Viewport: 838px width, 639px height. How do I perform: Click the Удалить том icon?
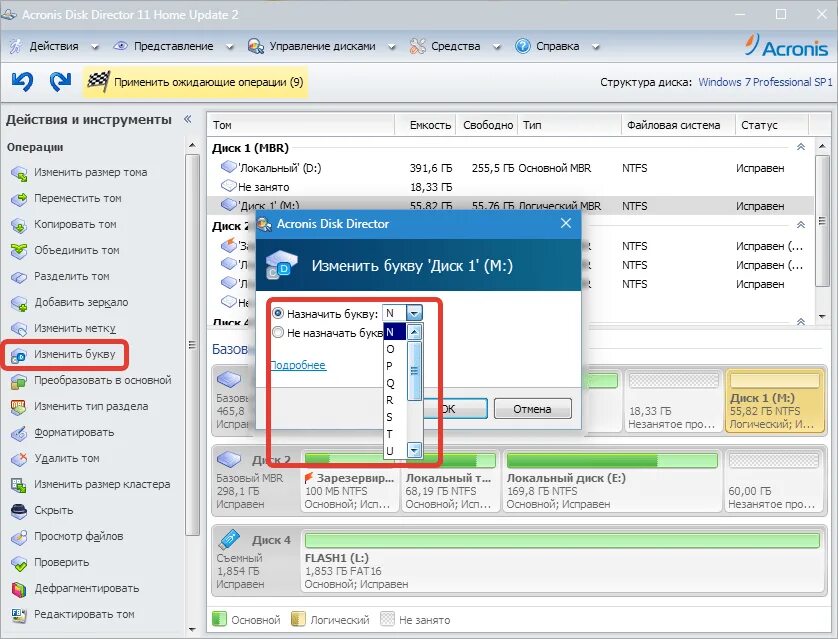(19, 459)
